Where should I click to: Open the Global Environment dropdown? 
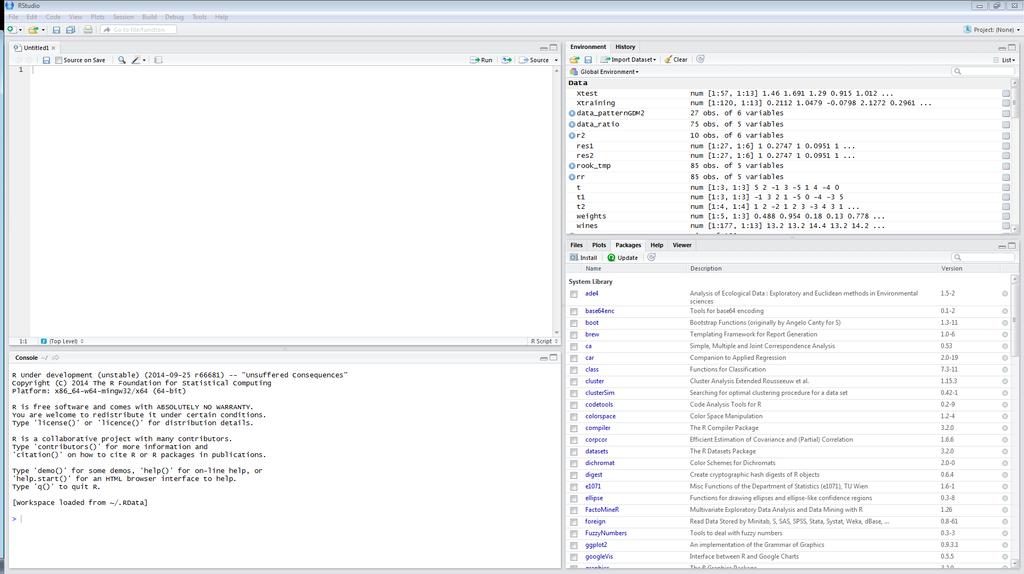(x=604, y=72)
